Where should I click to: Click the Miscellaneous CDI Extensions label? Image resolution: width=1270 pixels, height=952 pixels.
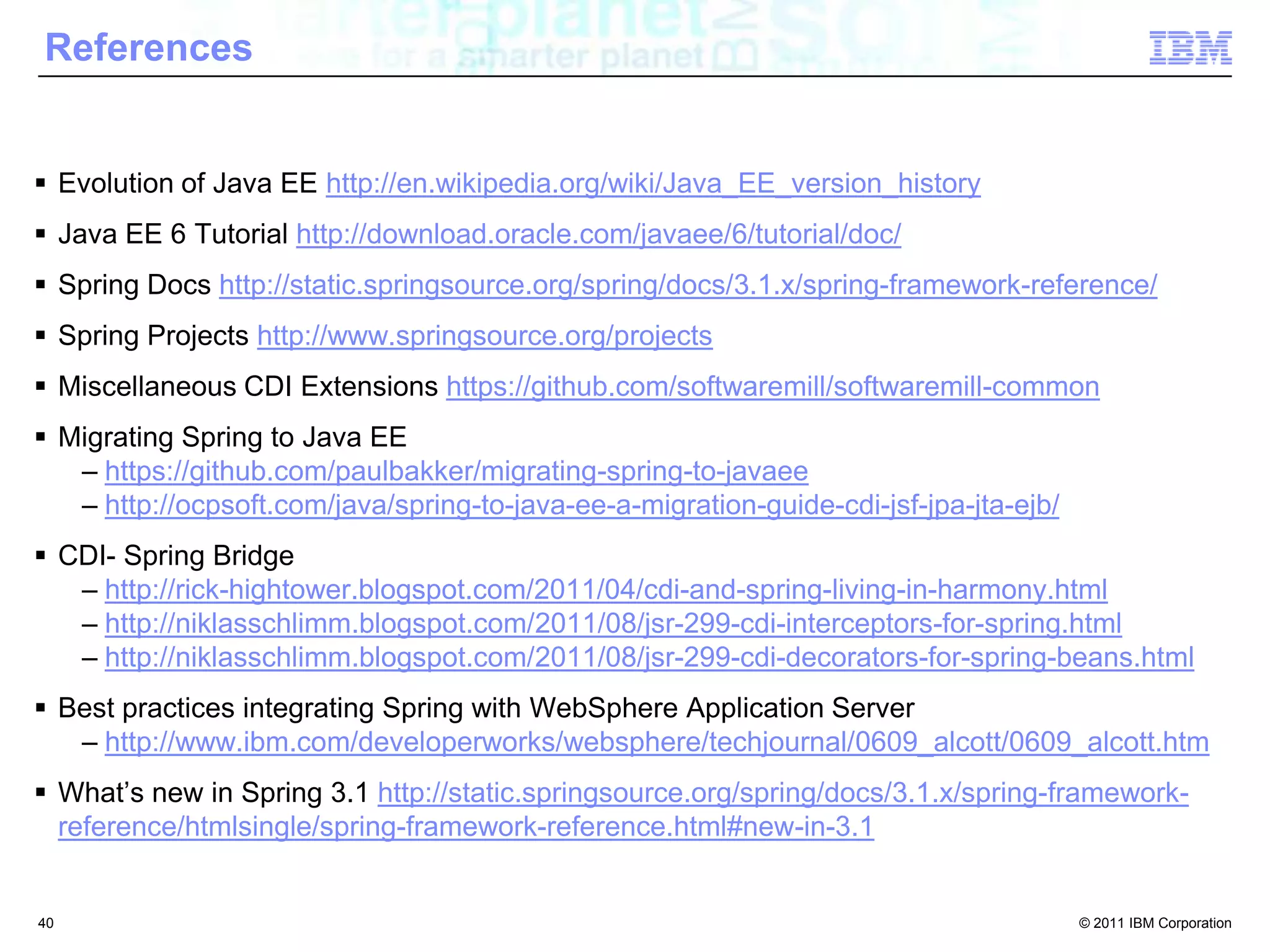pos(247,387)
